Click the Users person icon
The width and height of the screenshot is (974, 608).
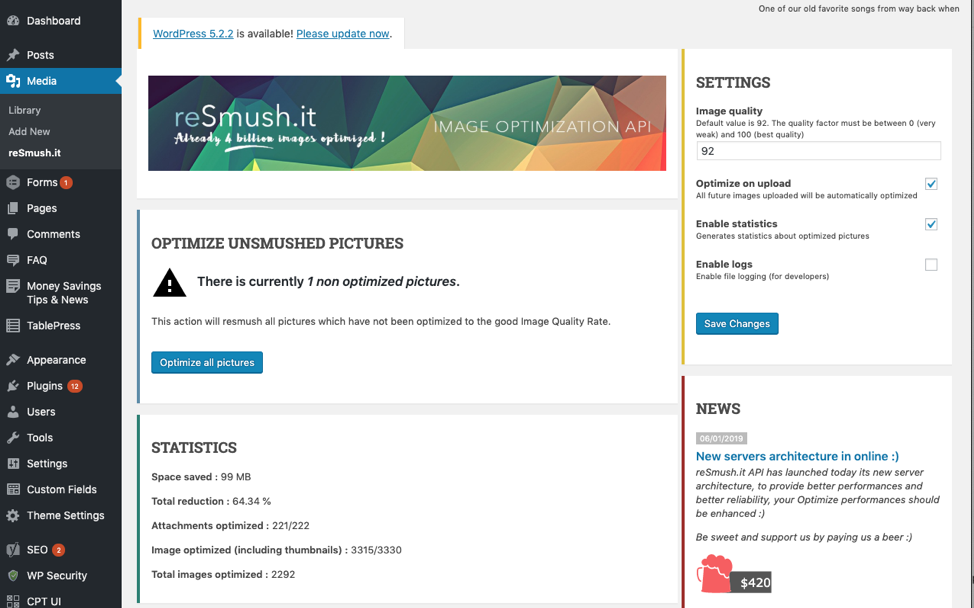tap(13, 412)
